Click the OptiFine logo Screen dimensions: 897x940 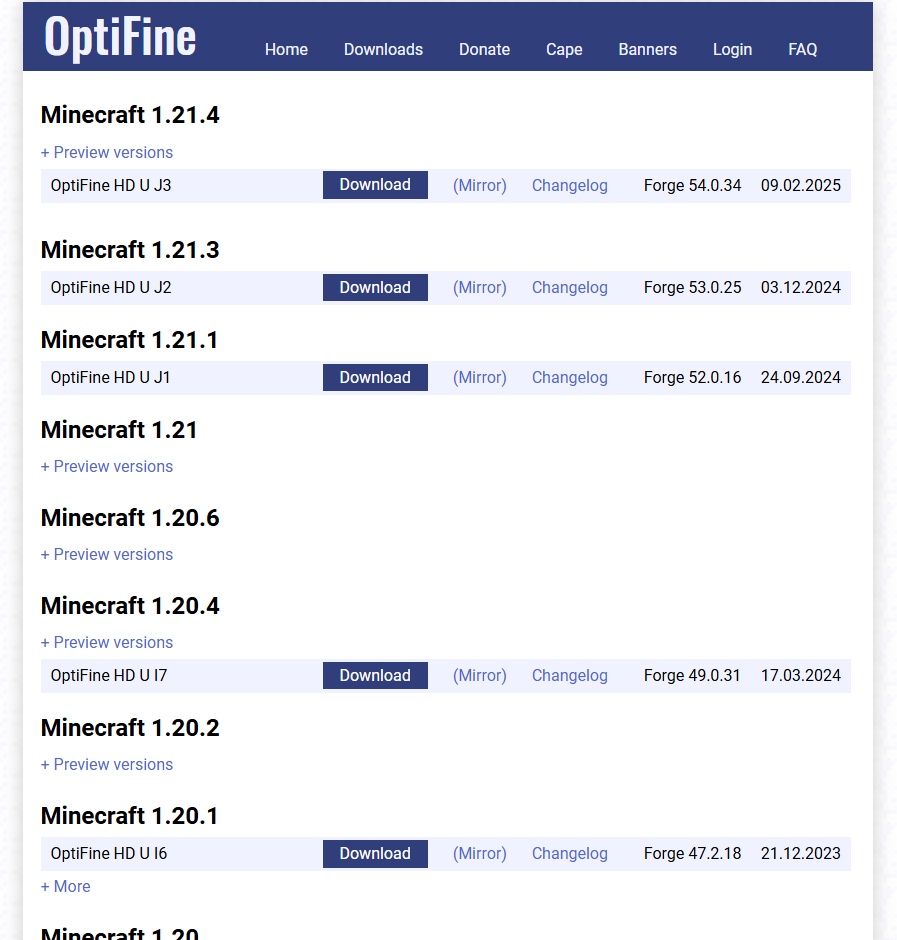(x=121, y=38)
